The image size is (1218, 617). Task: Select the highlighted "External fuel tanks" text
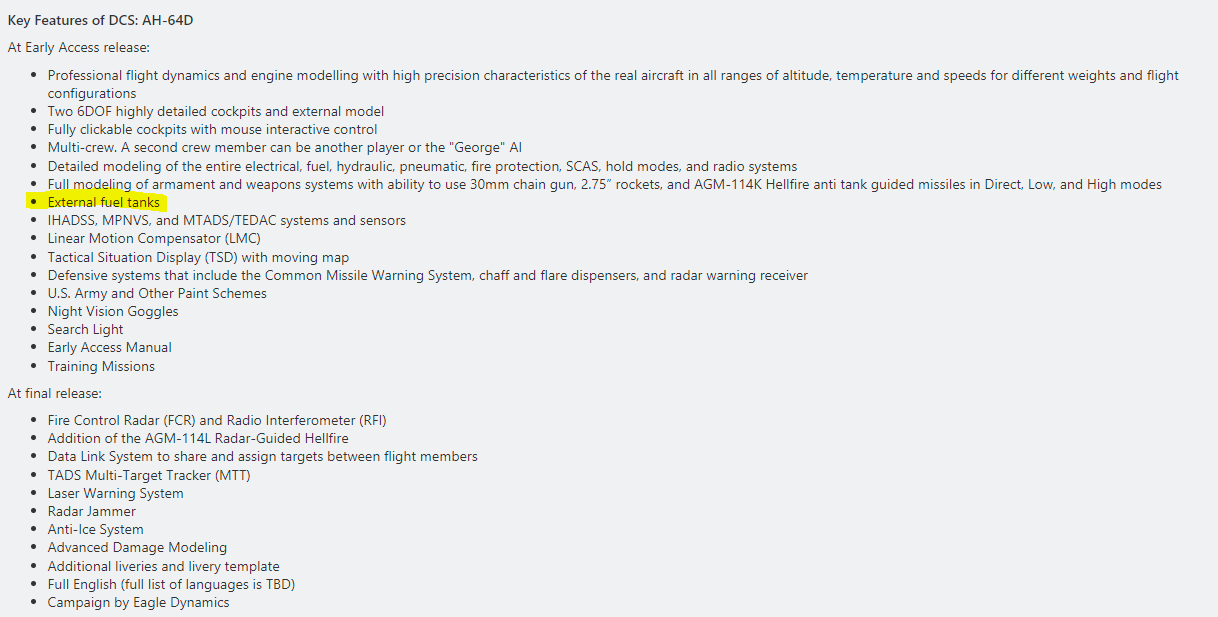(x=104, y=202)
